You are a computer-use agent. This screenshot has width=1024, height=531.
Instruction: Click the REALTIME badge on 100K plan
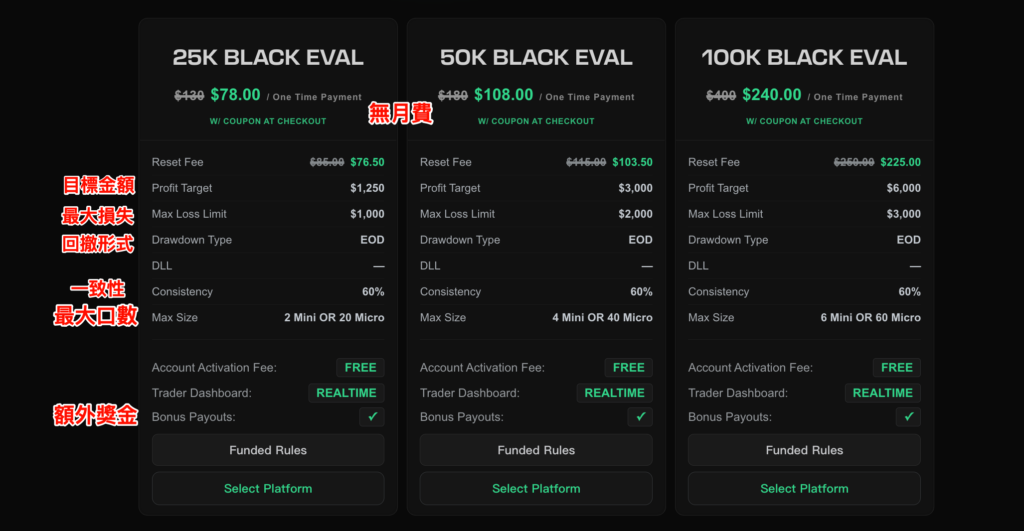(x=882, y=393)
